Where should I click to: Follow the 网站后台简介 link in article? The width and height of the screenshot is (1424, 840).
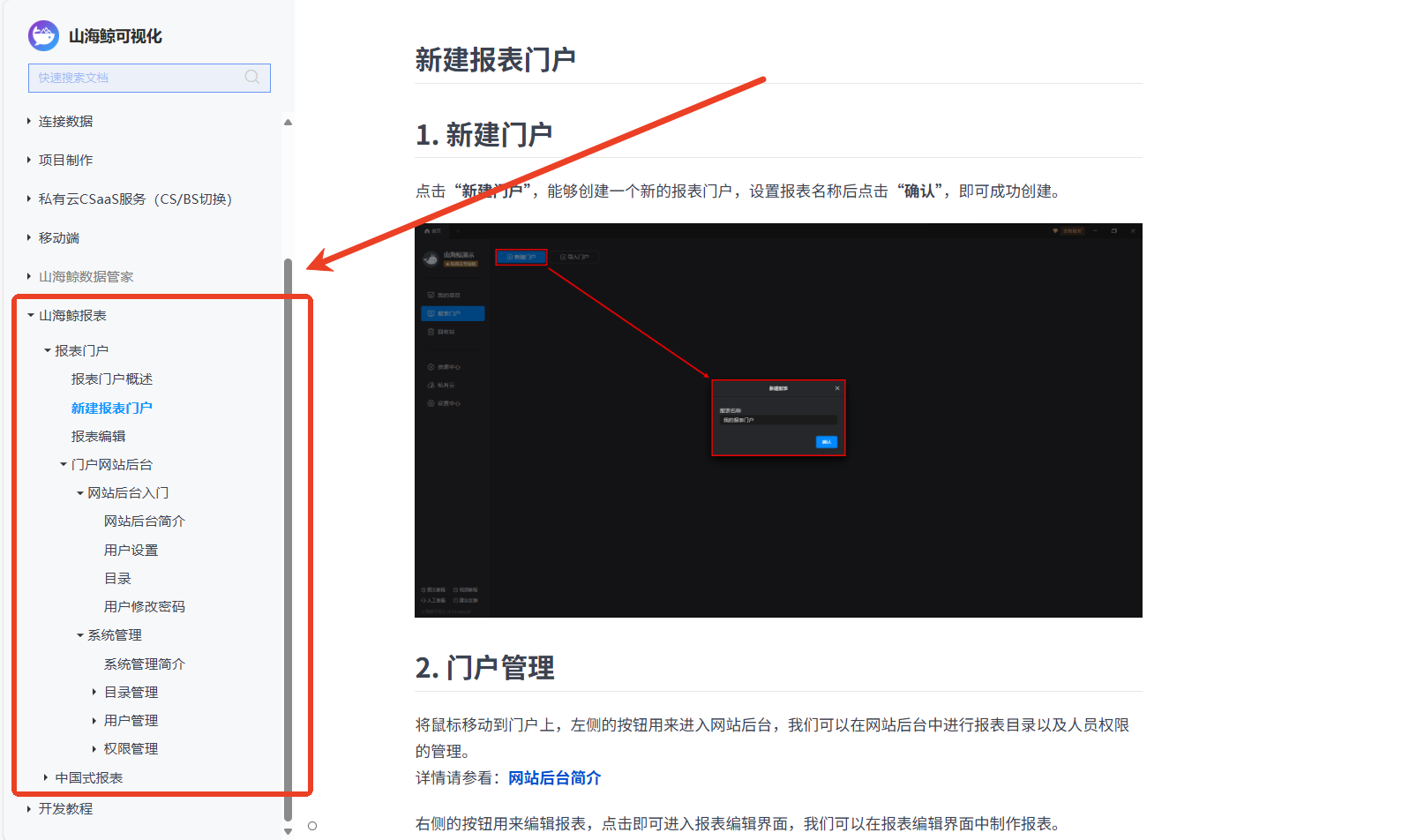555,777
